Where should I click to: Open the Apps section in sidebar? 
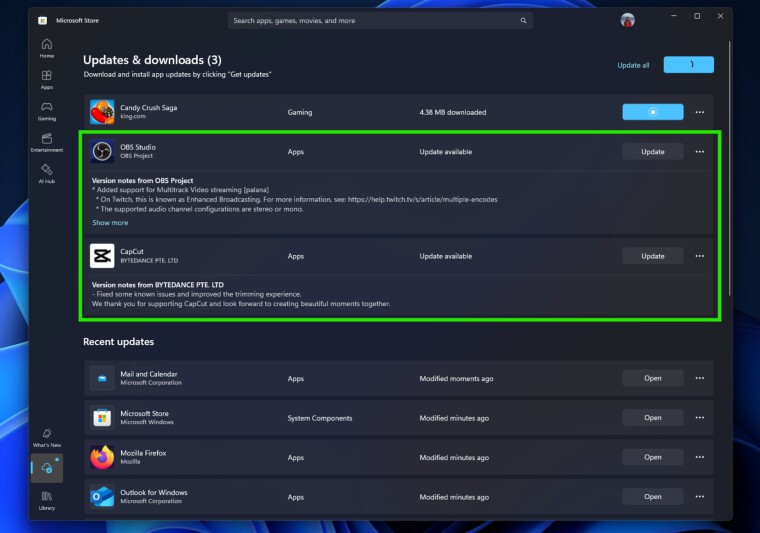pyautogui.click(x=47, y=79)
